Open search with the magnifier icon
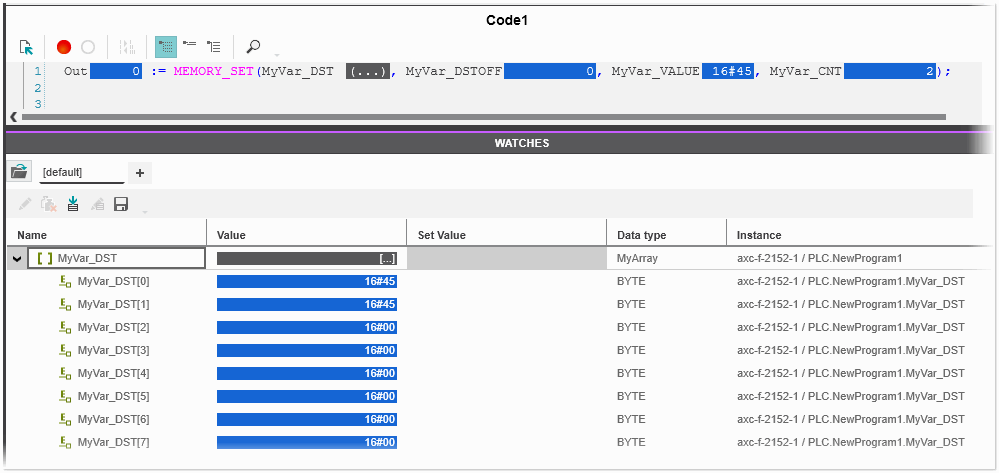The image size is (999, 473). (253, 47)
